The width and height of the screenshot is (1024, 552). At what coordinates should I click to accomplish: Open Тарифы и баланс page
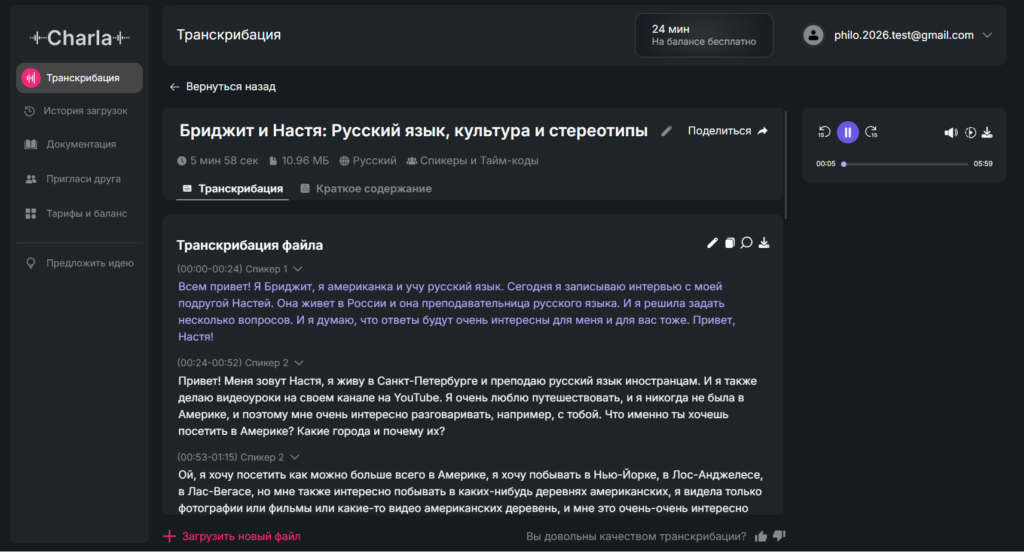pyautogui.click(x=76, y=214)
